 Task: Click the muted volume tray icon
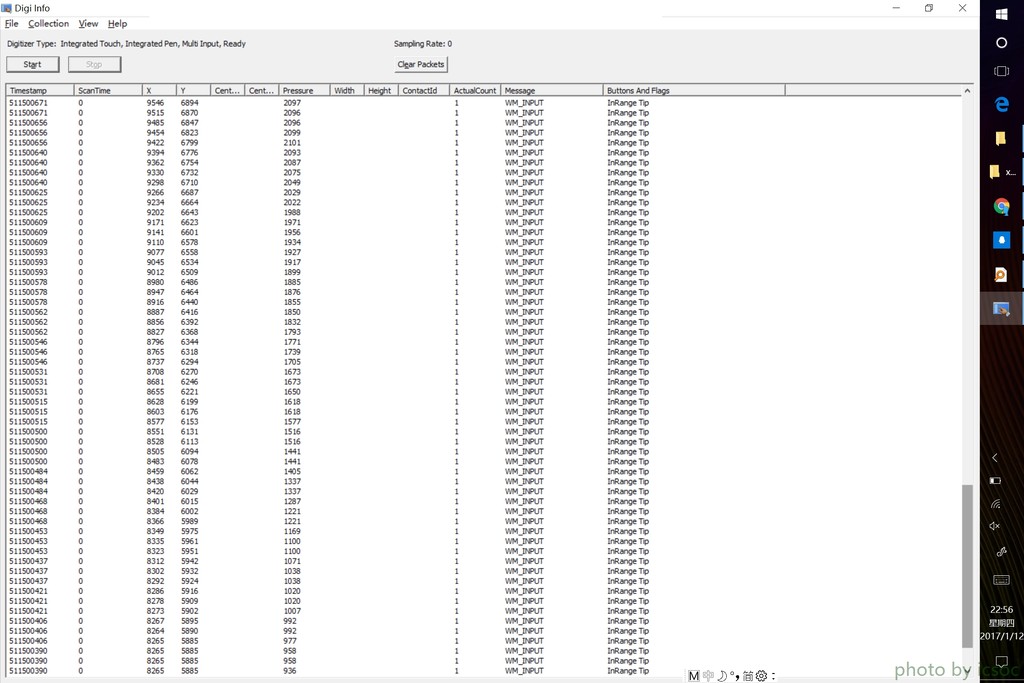[x=995, y=526]
